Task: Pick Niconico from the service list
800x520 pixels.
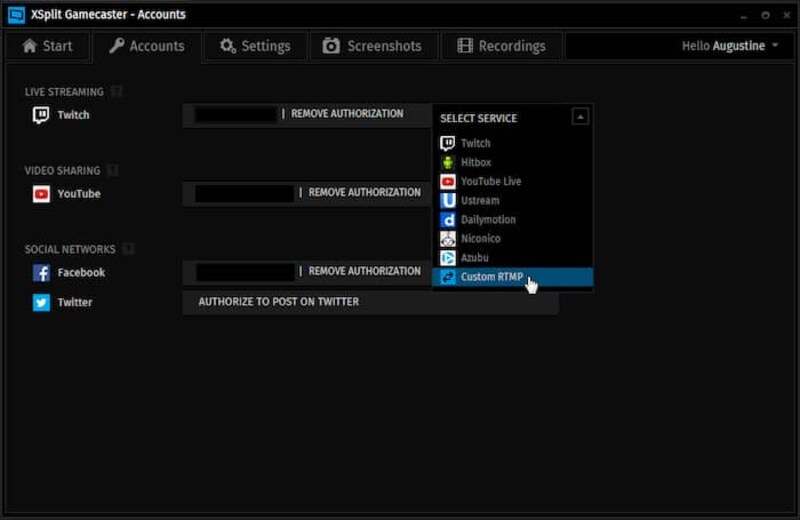Action: click(x=512, y=239)
